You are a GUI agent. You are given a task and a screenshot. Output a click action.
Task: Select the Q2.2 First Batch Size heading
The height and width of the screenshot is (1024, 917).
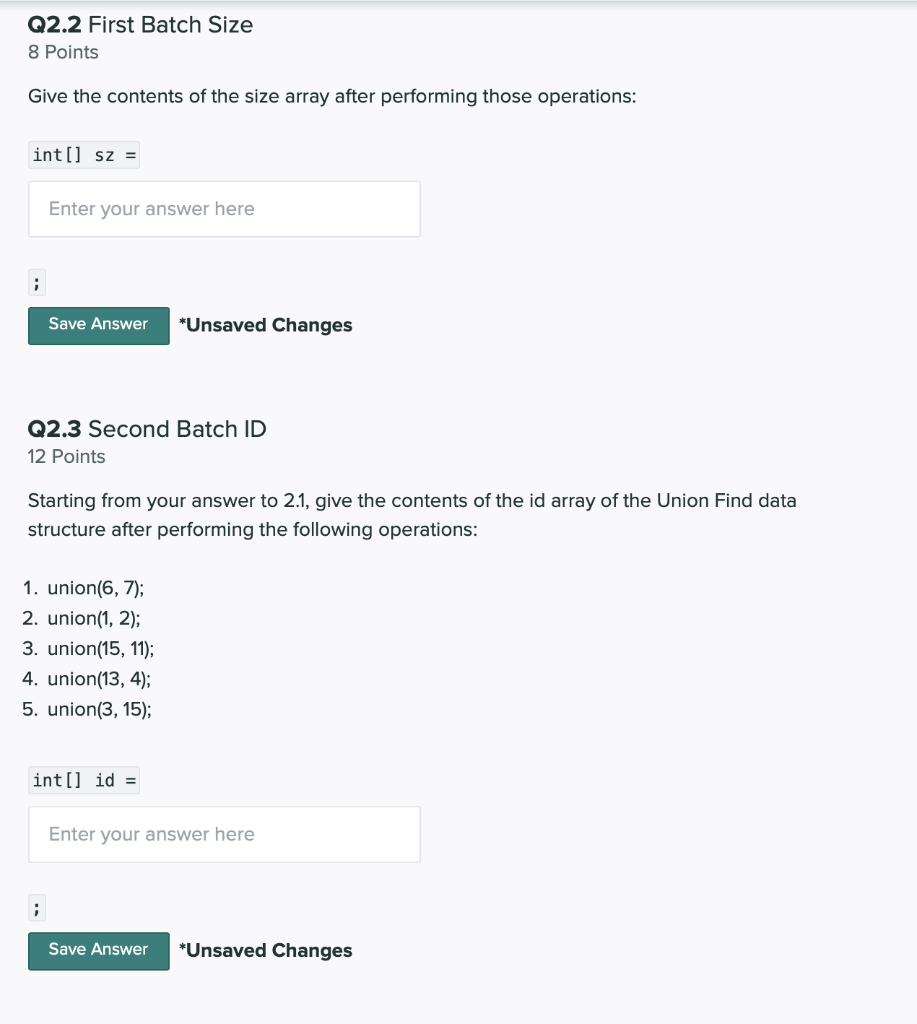[140, 24]
